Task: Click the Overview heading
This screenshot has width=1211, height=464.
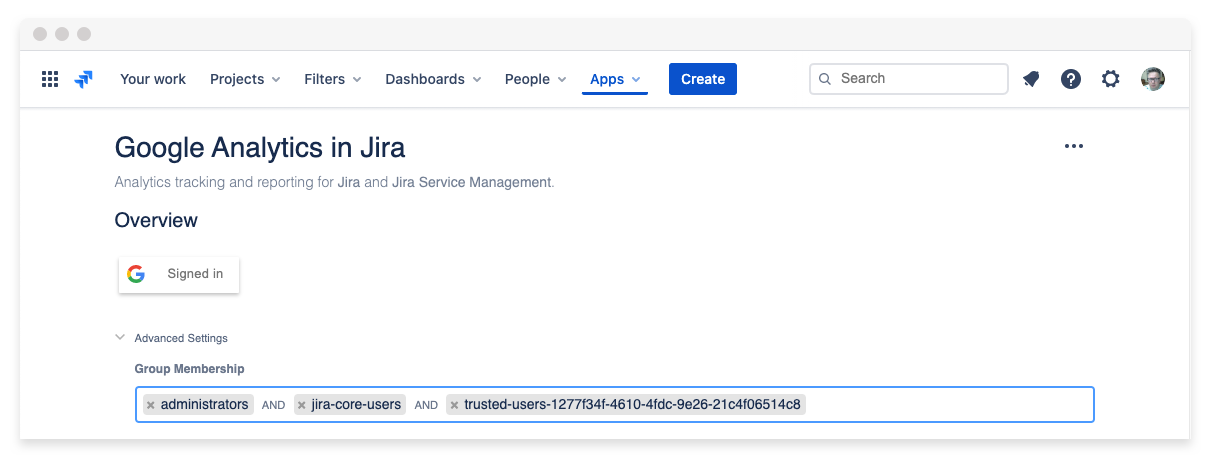Action: [156, 220]
